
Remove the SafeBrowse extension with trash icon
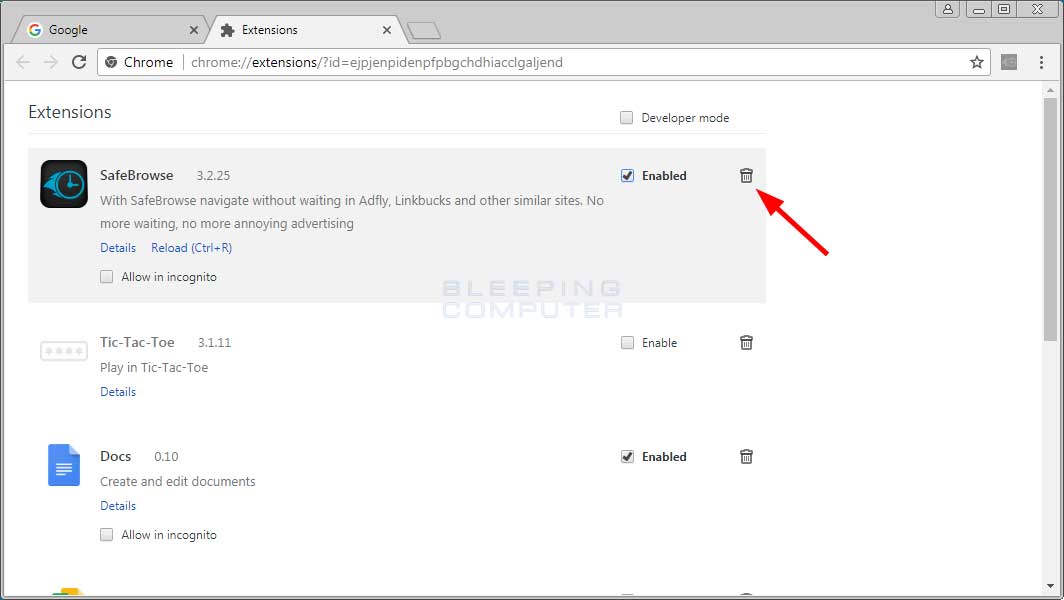click(x=746, y=176)
